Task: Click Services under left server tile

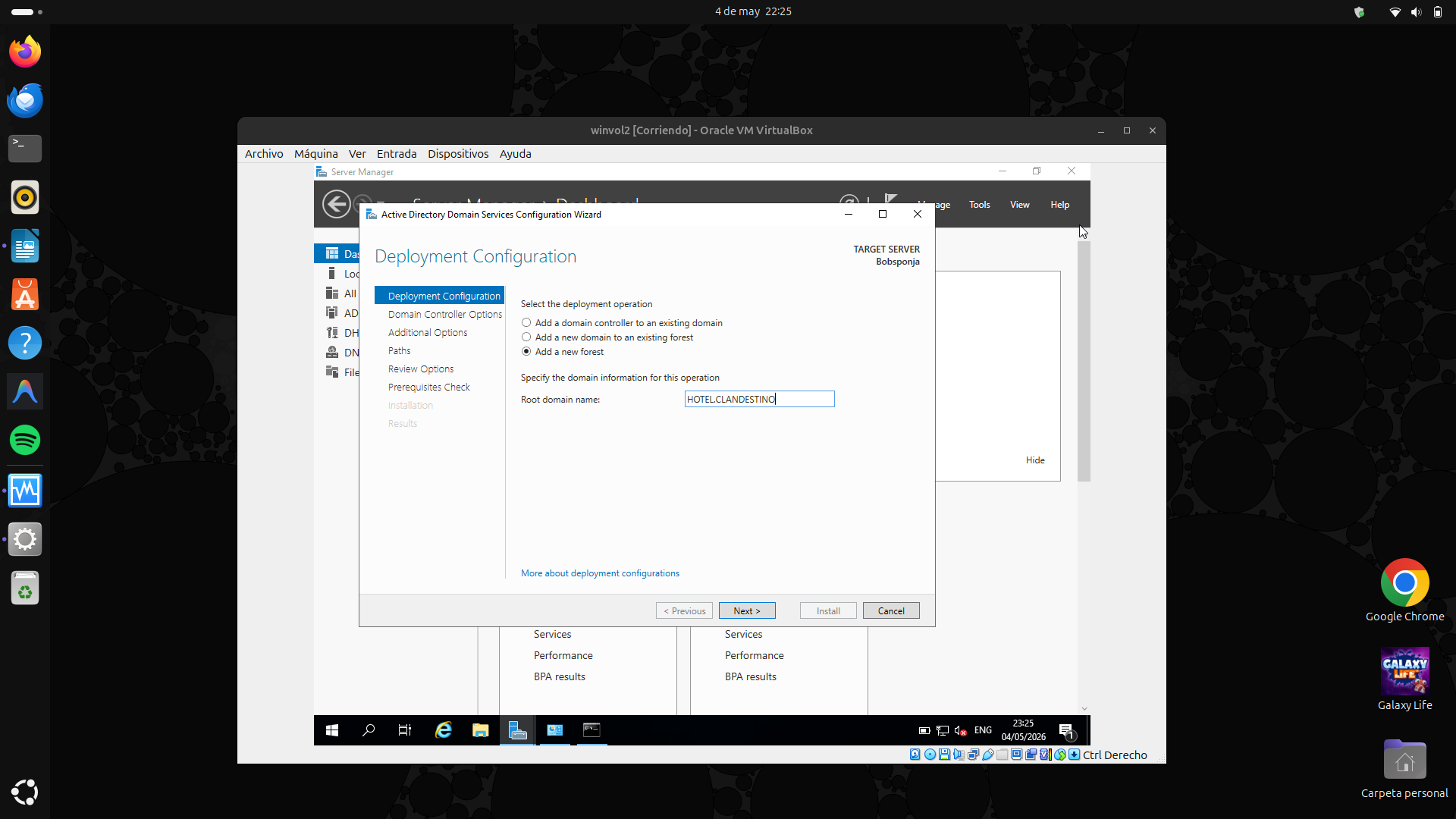Action: click(552, 635)
